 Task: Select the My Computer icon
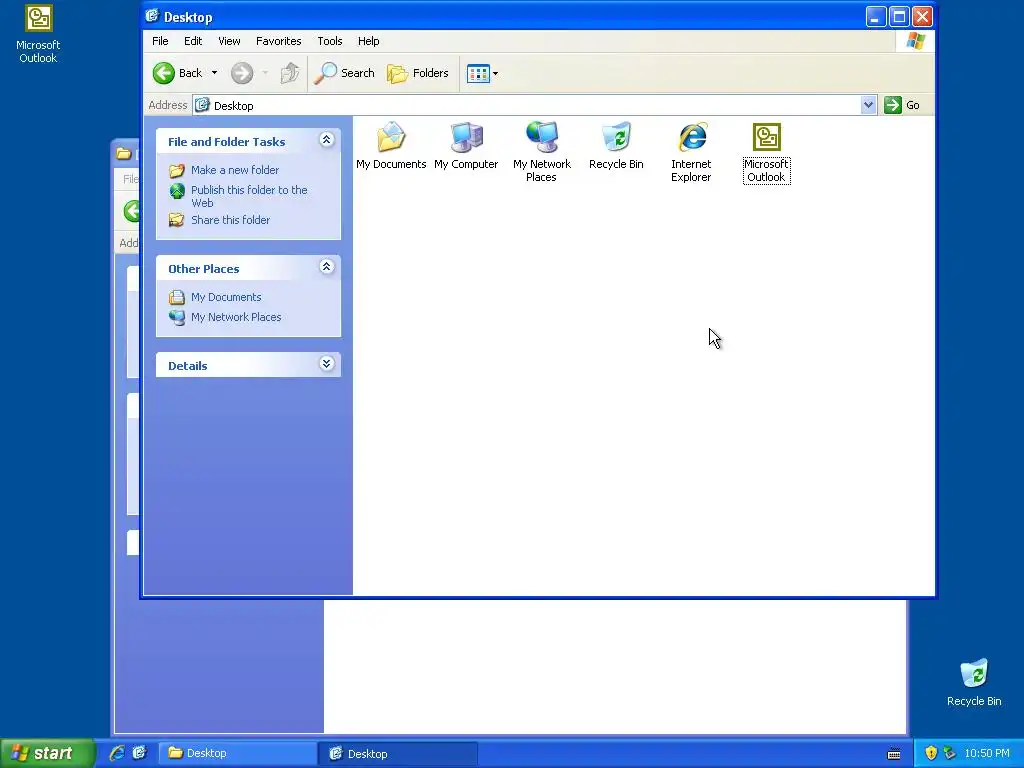466,145
